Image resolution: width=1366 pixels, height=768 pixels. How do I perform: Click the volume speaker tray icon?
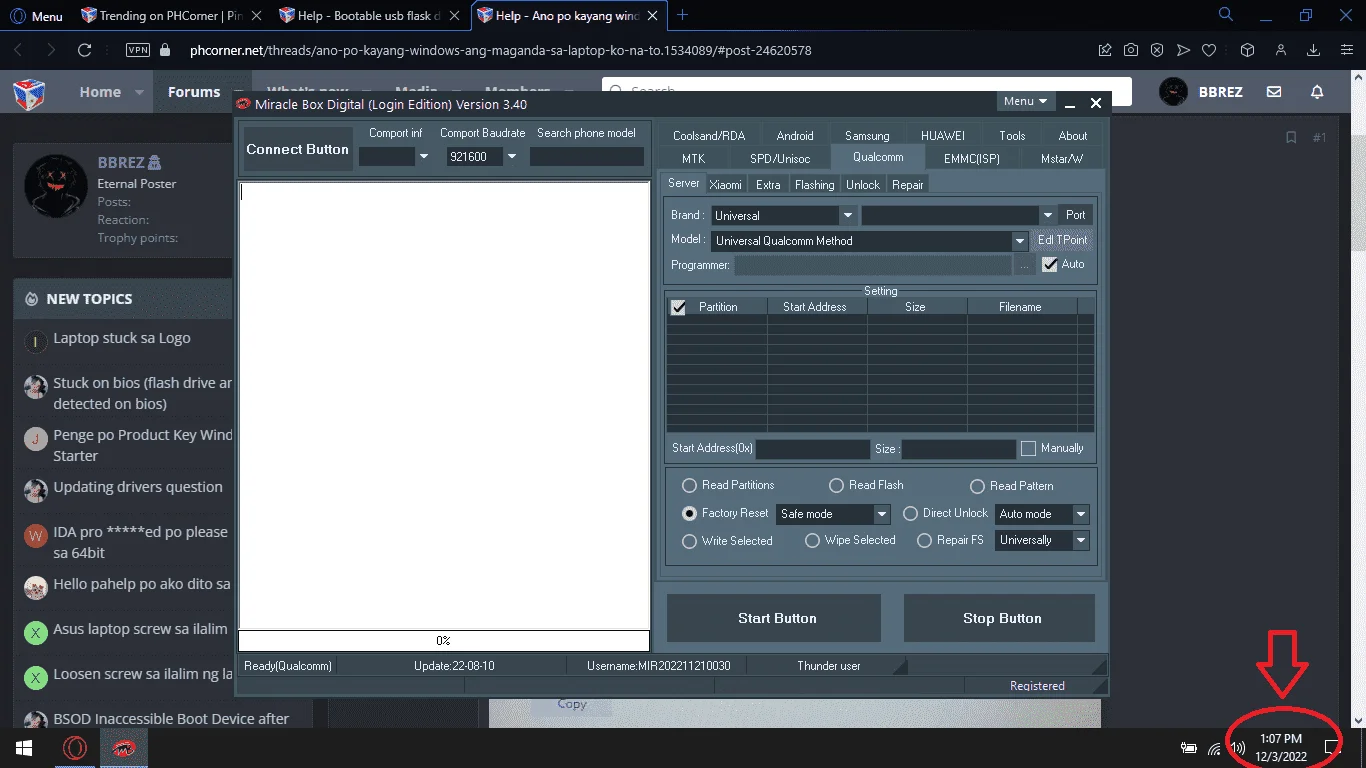point(1238,748)
